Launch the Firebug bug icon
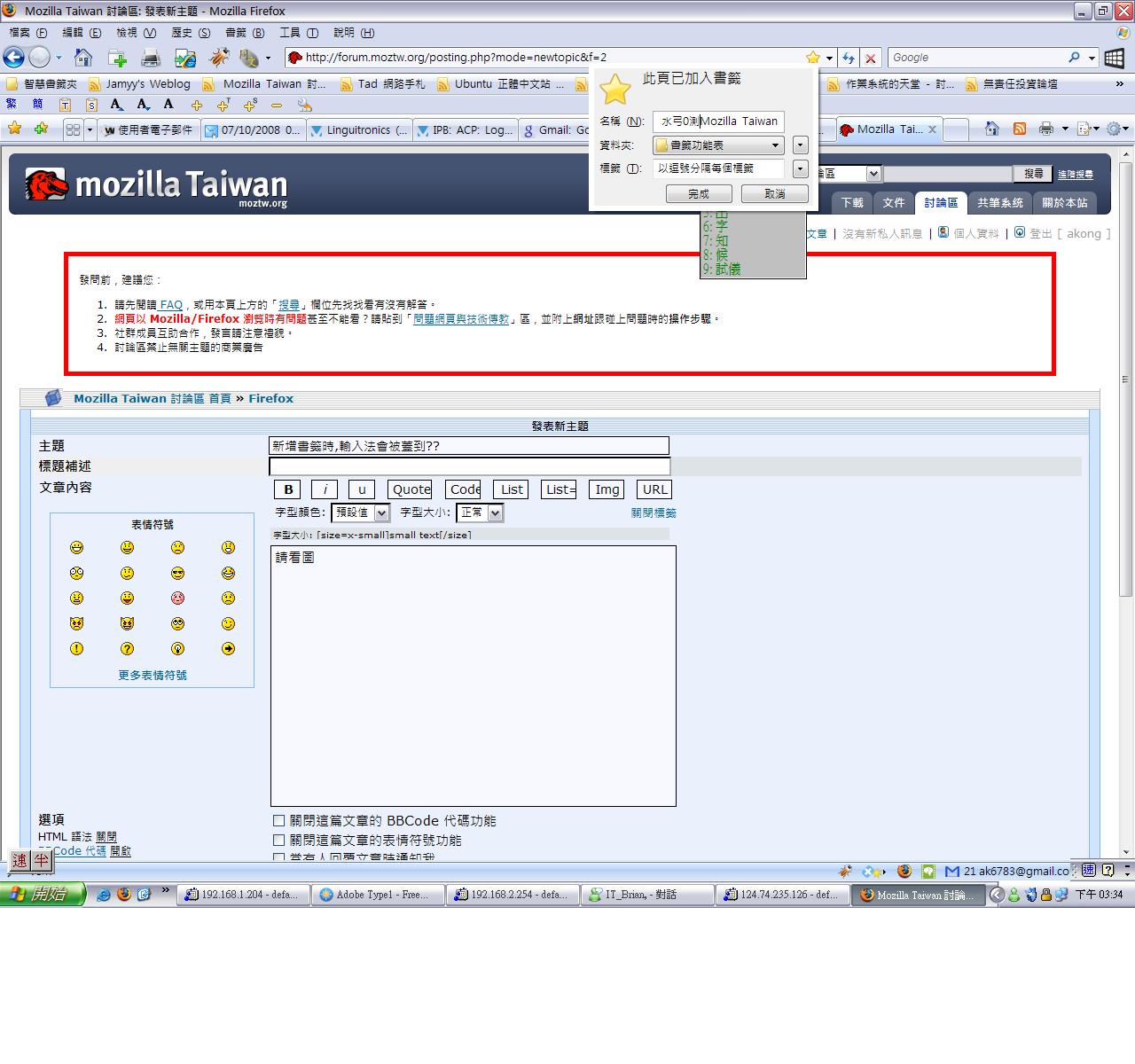 (218, 58)
